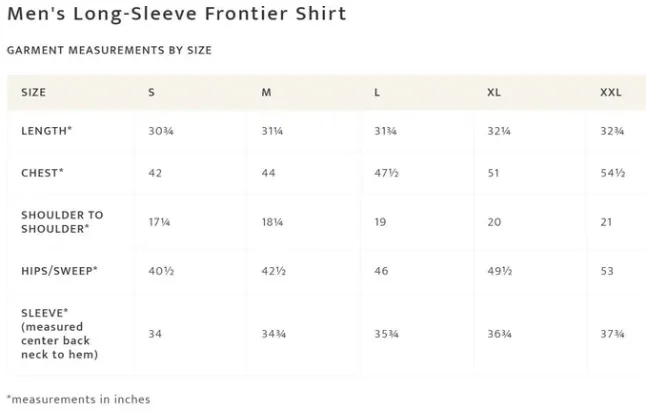646x415 pixels.
Task: Click the CHEST* row label
Action: click(x=42, y=172)
